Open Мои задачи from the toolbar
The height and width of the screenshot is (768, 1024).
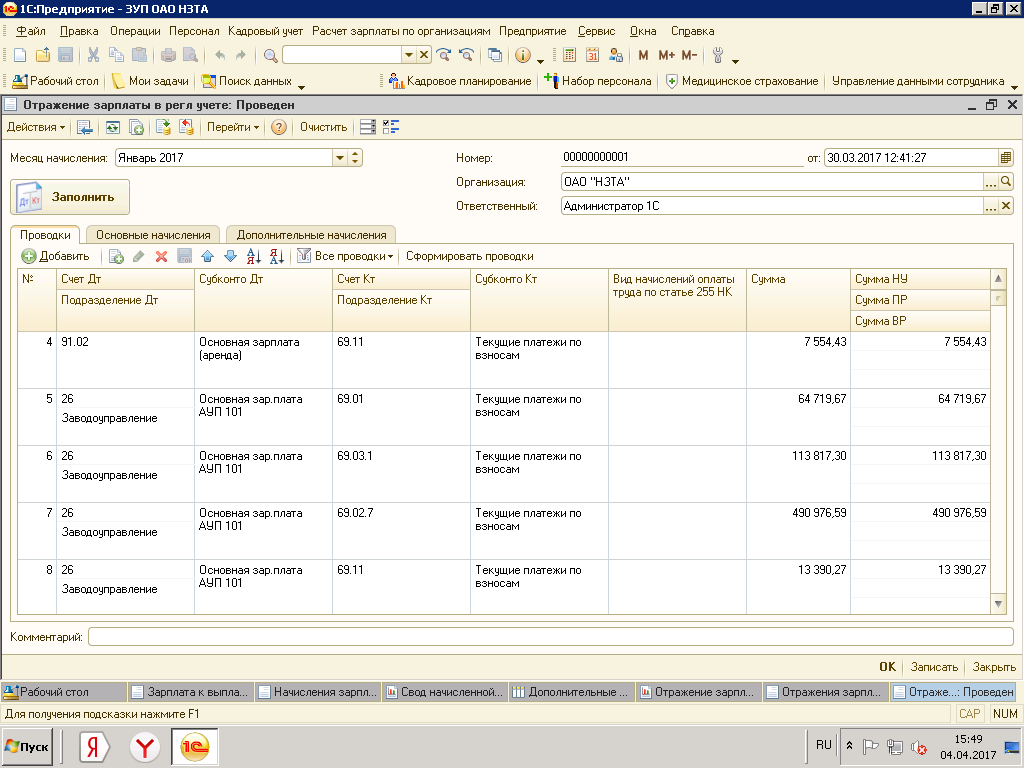(150, 81)
